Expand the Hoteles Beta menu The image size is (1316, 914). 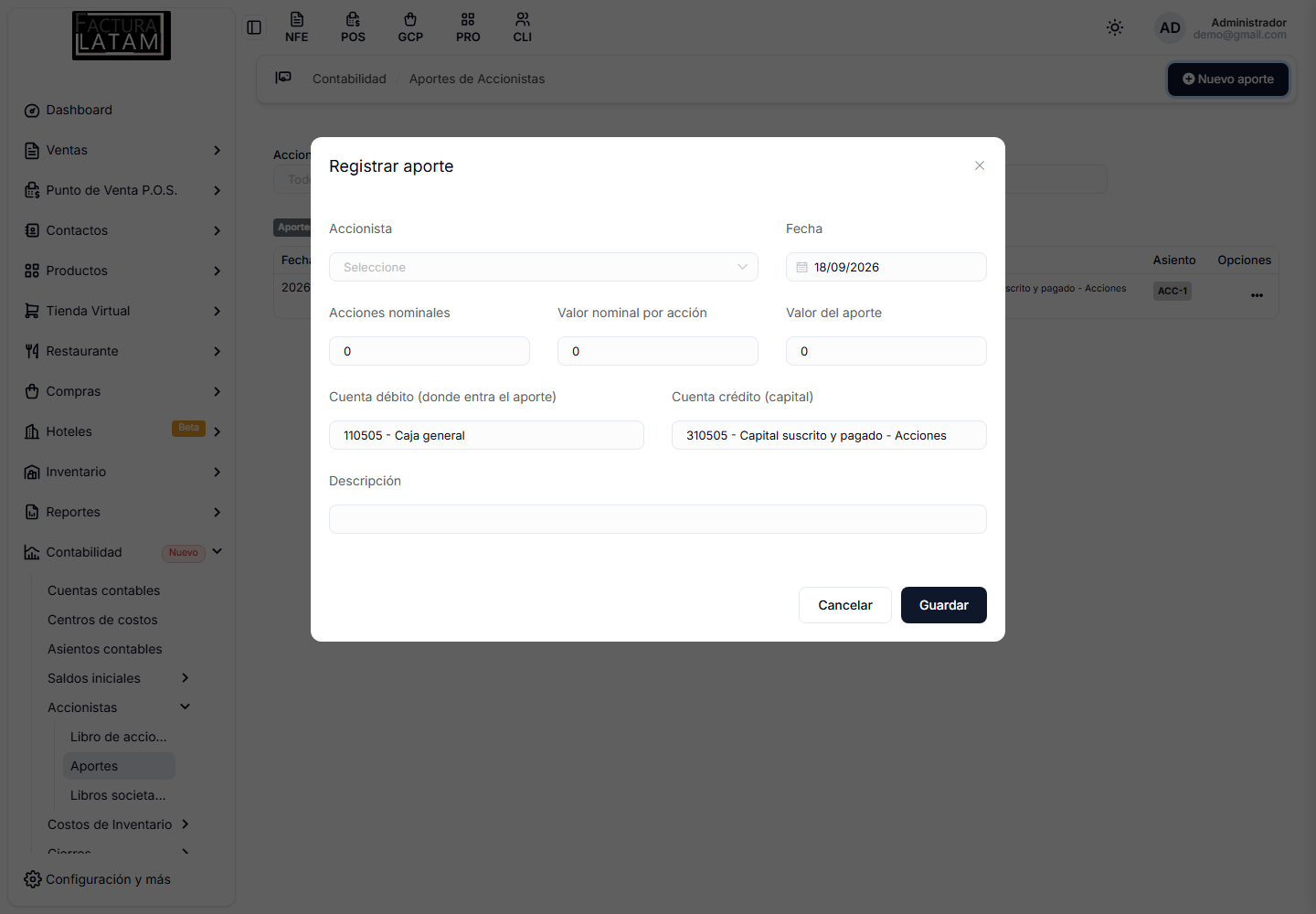pos(122,431)
